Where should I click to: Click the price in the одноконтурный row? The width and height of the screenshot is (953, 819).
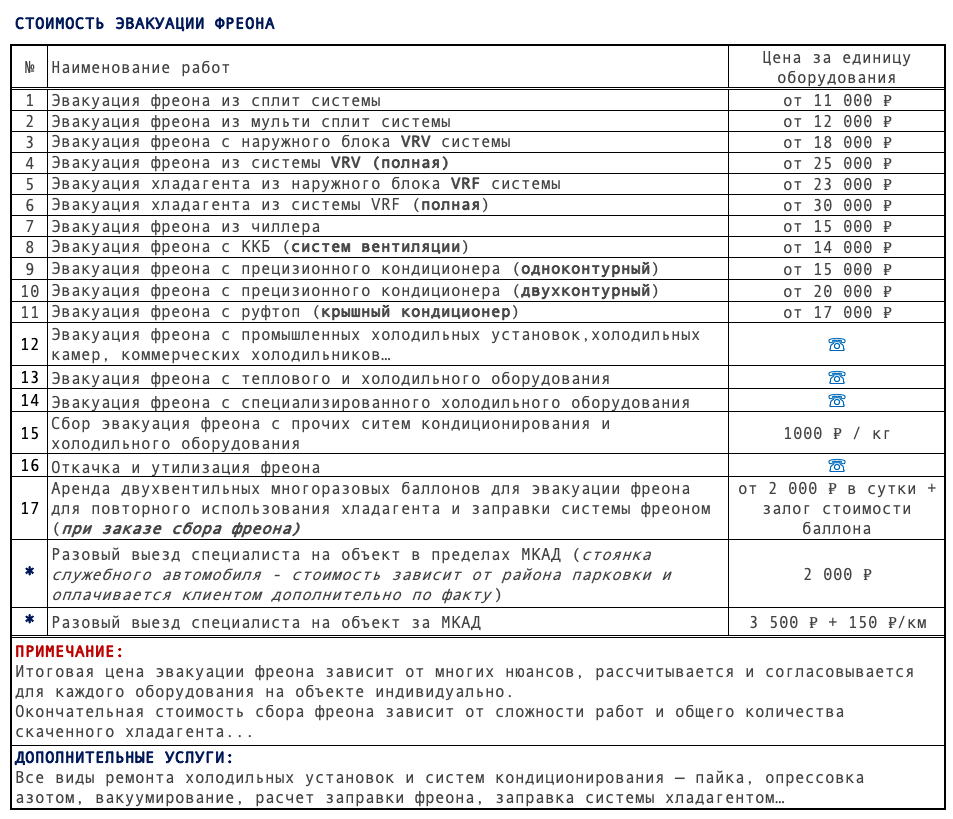click(836, 269)
